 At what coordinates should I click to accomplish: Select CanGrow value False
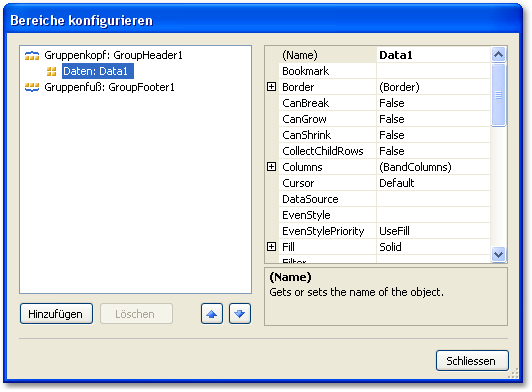coord(433,119)
